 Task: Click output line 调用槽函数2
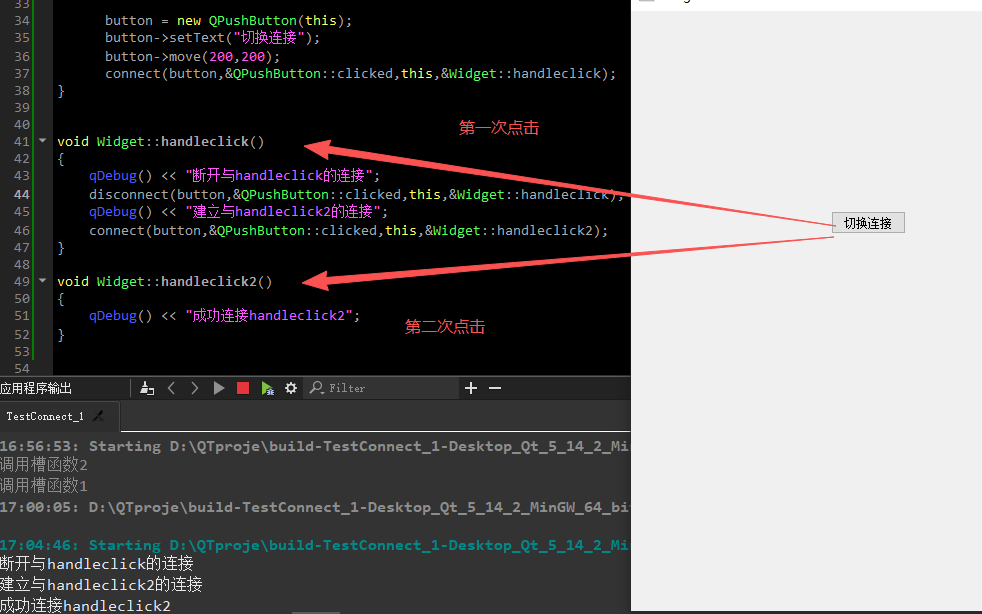pos(44,464)
